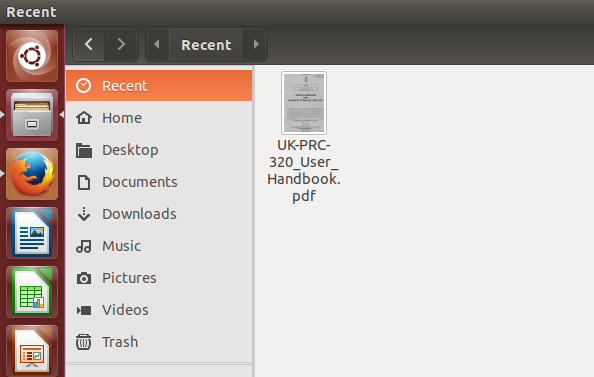Open LibreOffice Writer from launcher
This screenshot has width=594, height=377.
pos(32,233)
